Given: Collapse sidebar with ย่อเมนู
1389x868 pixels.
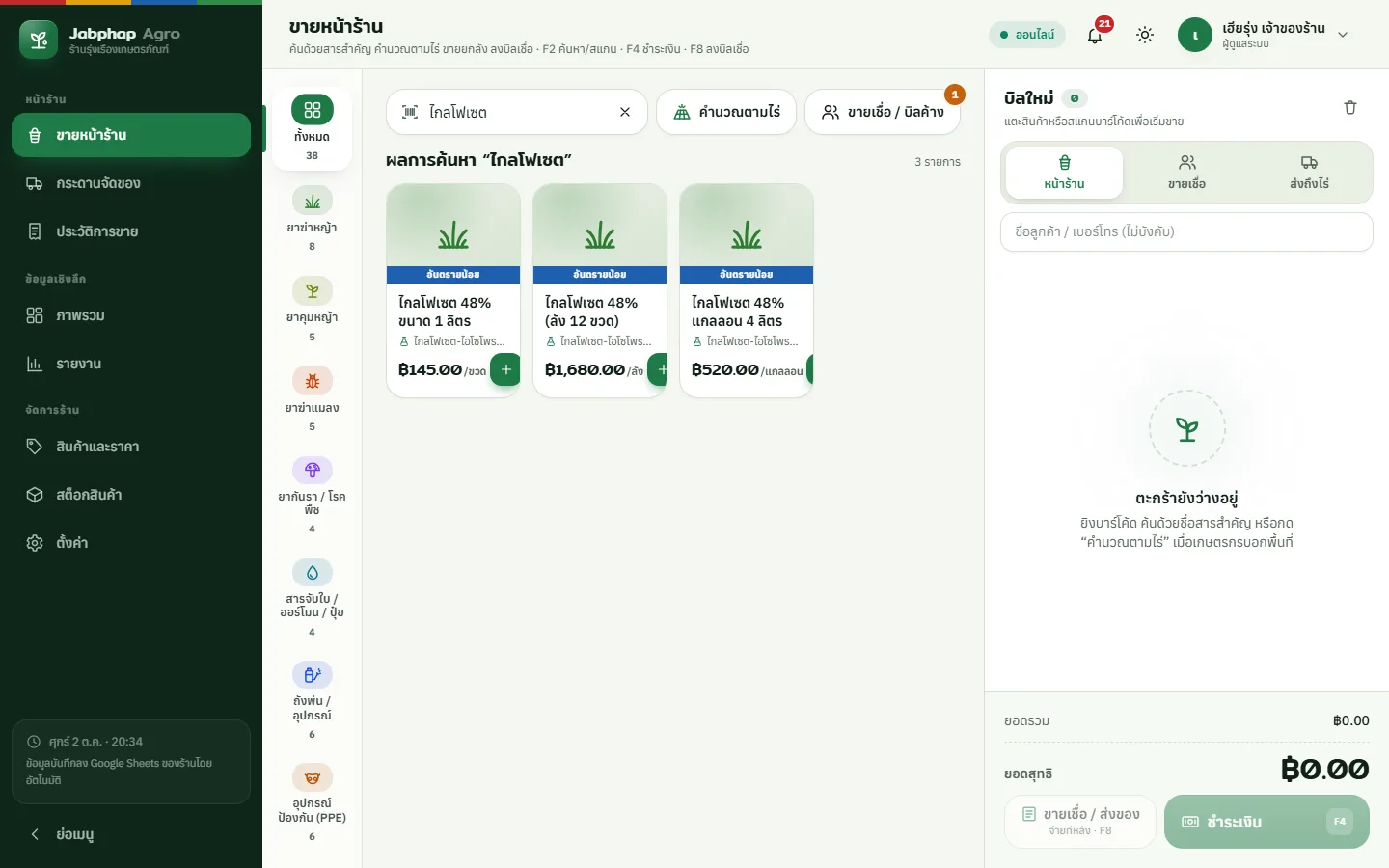Looking at the screenshot, I should coord(131,834).
